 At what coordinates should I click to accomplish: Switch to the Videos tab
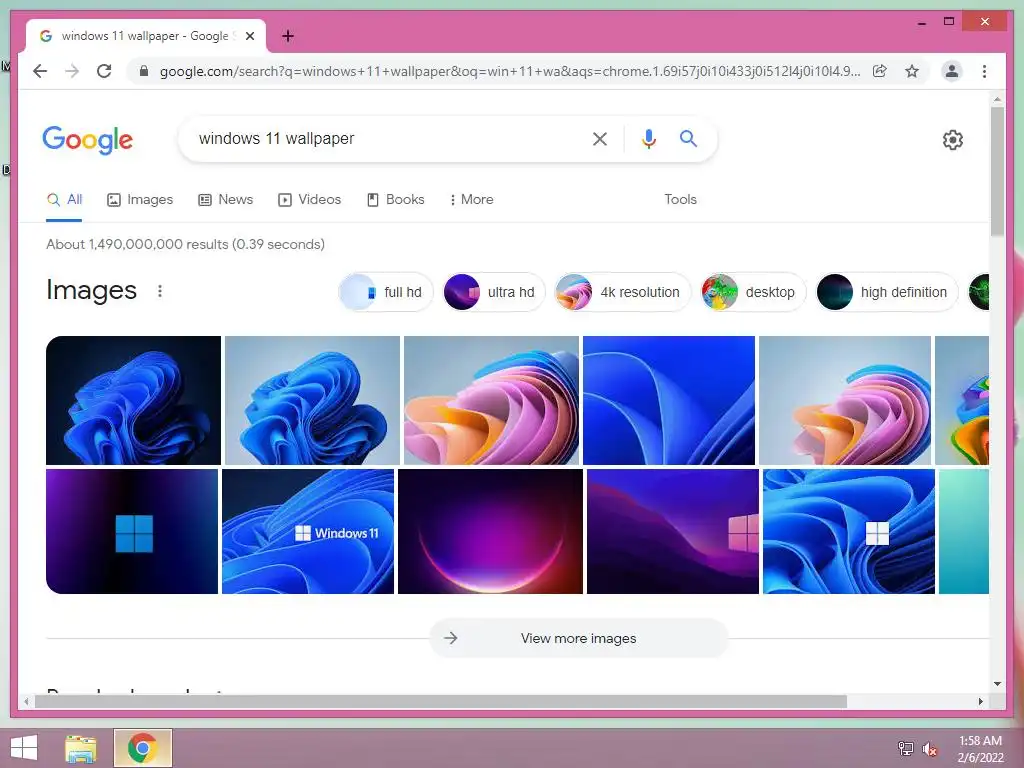[x=310, y=199]
